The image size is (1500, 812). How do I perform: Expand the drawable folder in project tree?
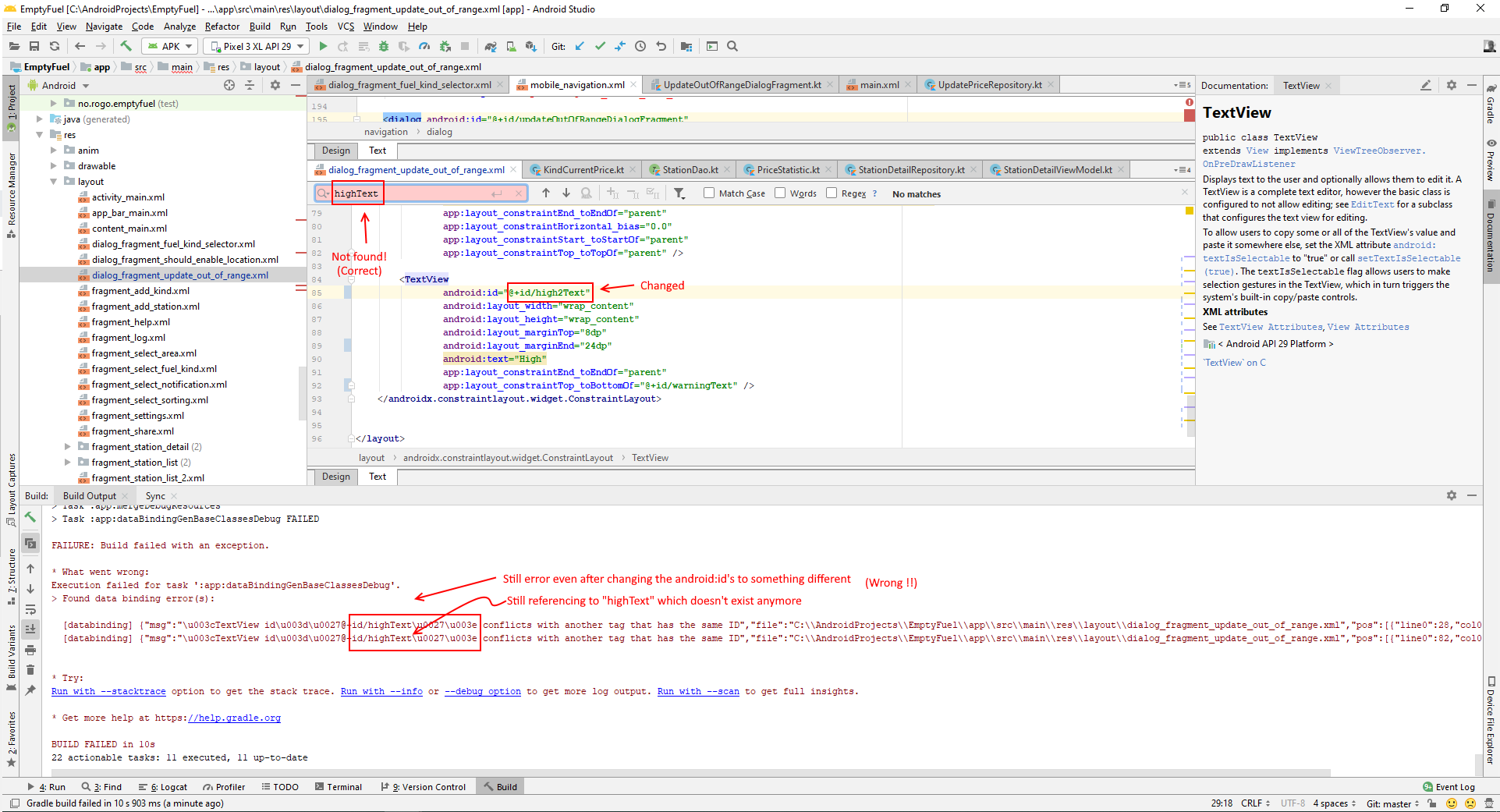pyautogui.click(x=54, y=166)
